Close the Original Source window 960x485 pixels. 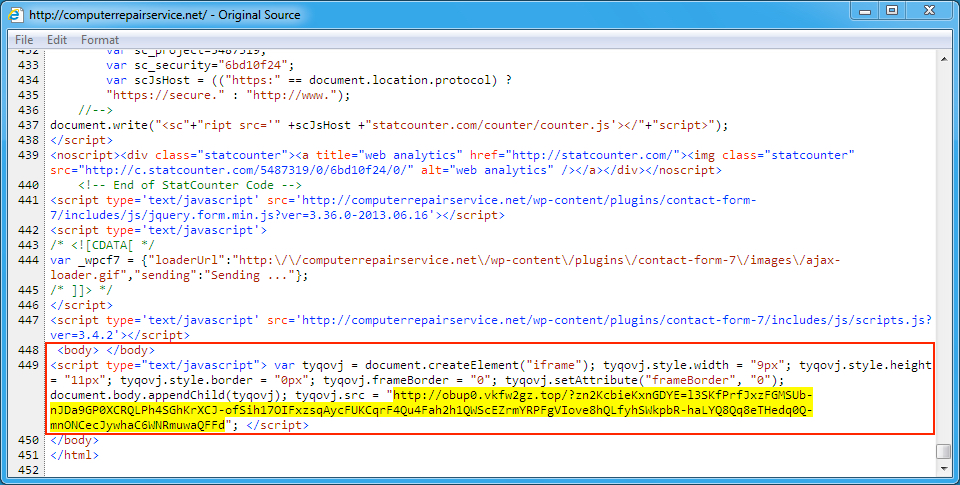point(929,11)
